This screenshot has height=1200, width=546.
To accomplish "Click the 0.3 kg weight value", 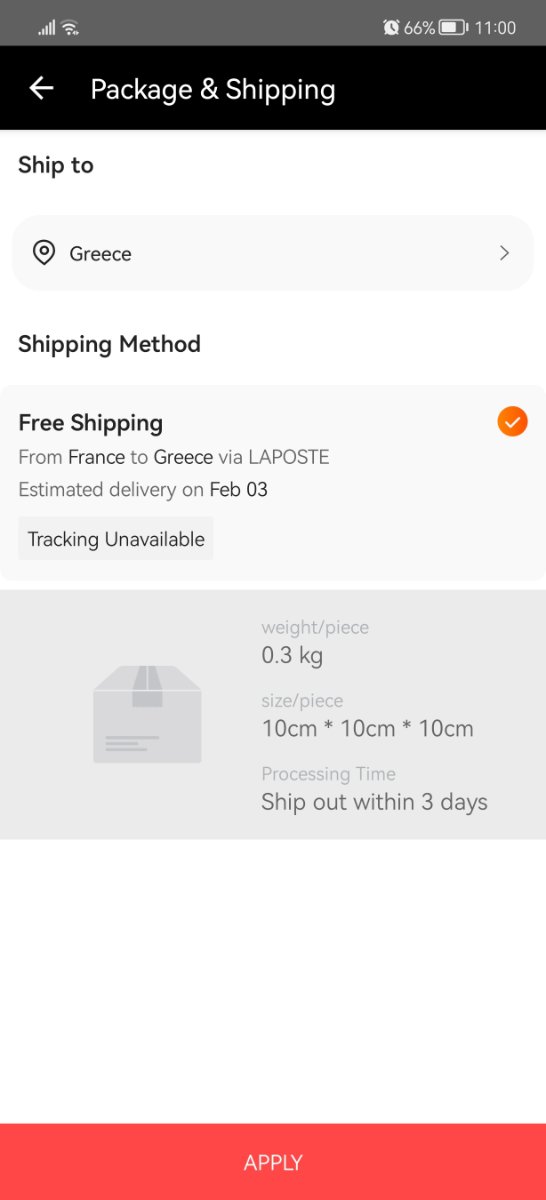I will (292, 656).
